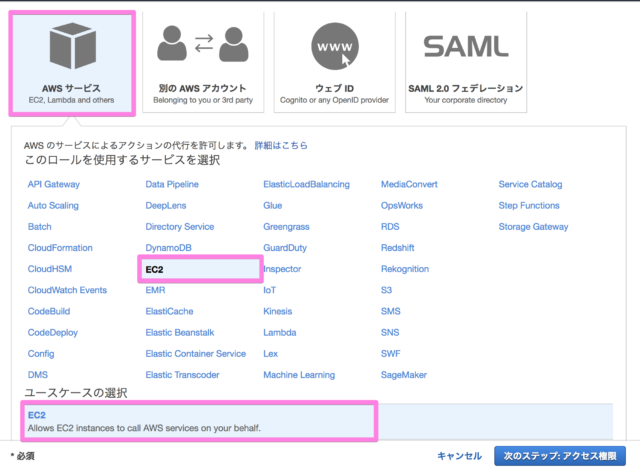
Task: Select Greengrass service
Action: point(286,227)
